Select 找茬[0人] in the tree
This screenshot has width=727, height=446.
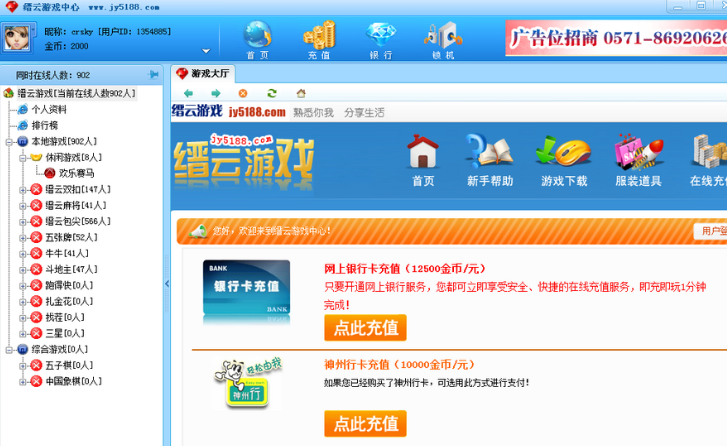tap(65, 317)
